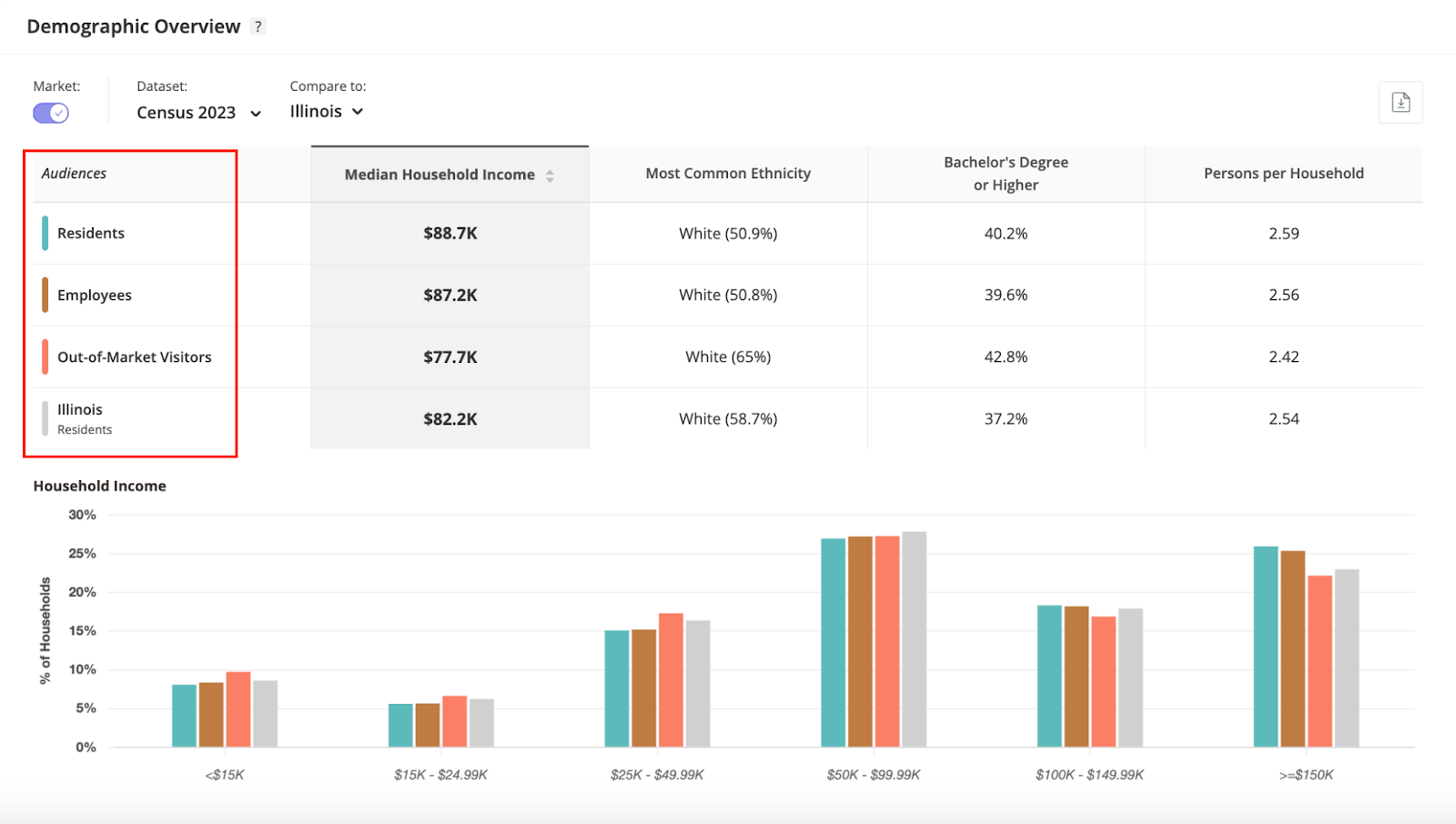Click the Household Income chart title
The height and width of the screenshot is (824, 1456).
[x=100, y=487]
